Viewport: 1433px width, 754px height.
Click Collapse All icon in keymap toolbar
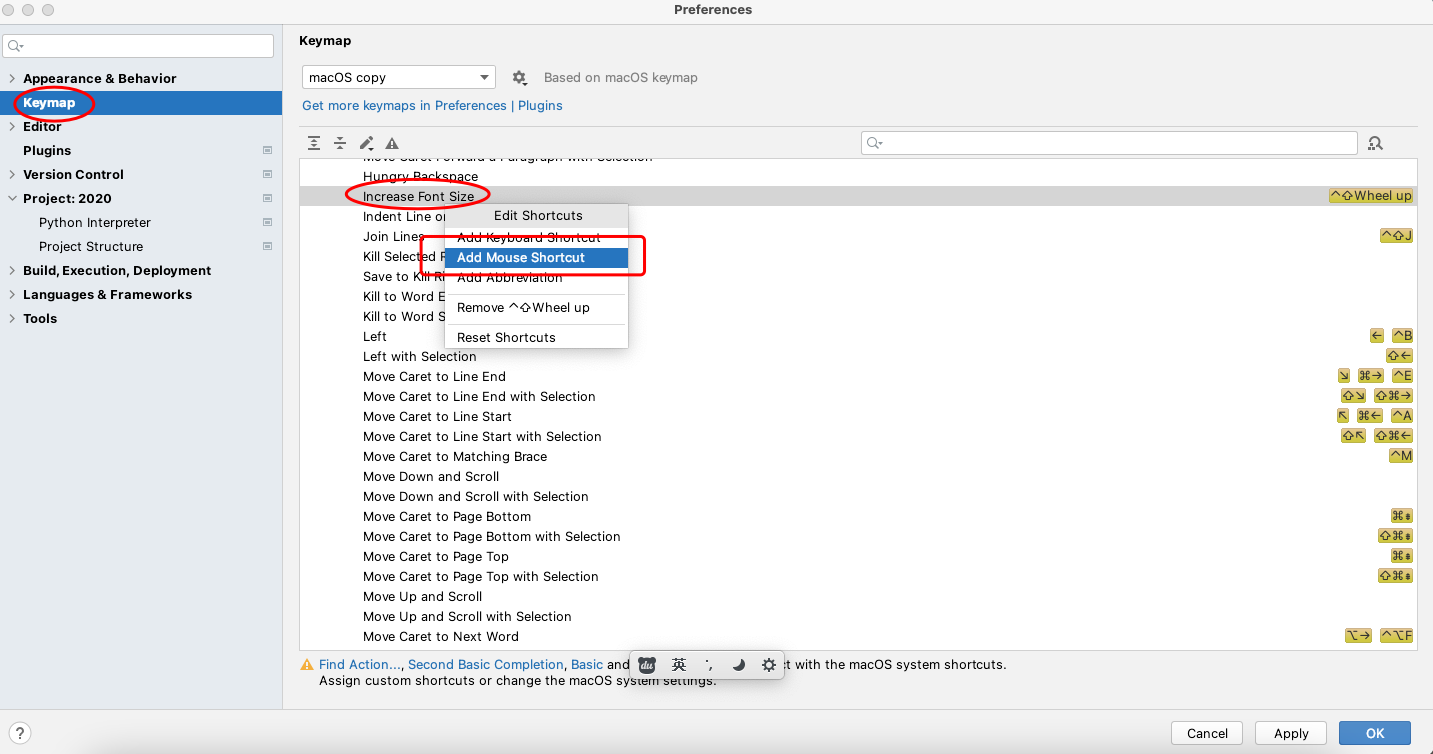(340, 143)
